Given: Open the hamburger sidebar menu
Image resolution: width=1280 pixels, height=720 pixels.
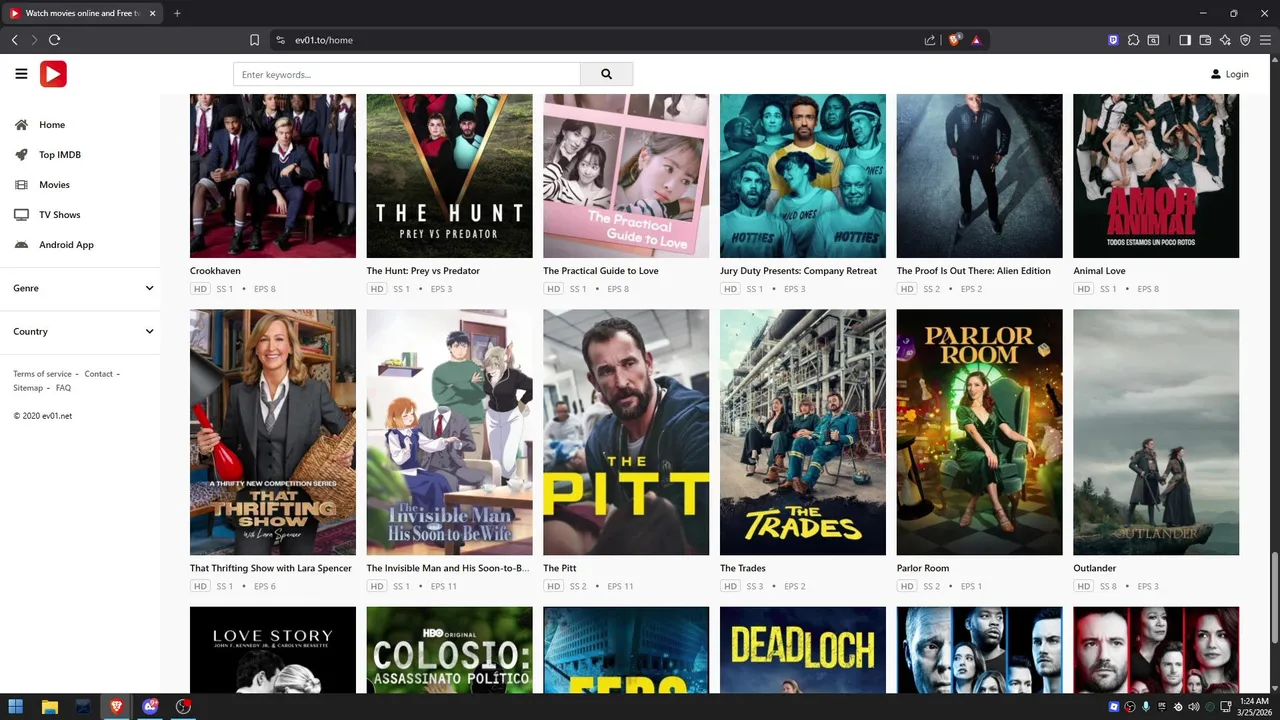Looking at the screenshot, I should [21, 74].
